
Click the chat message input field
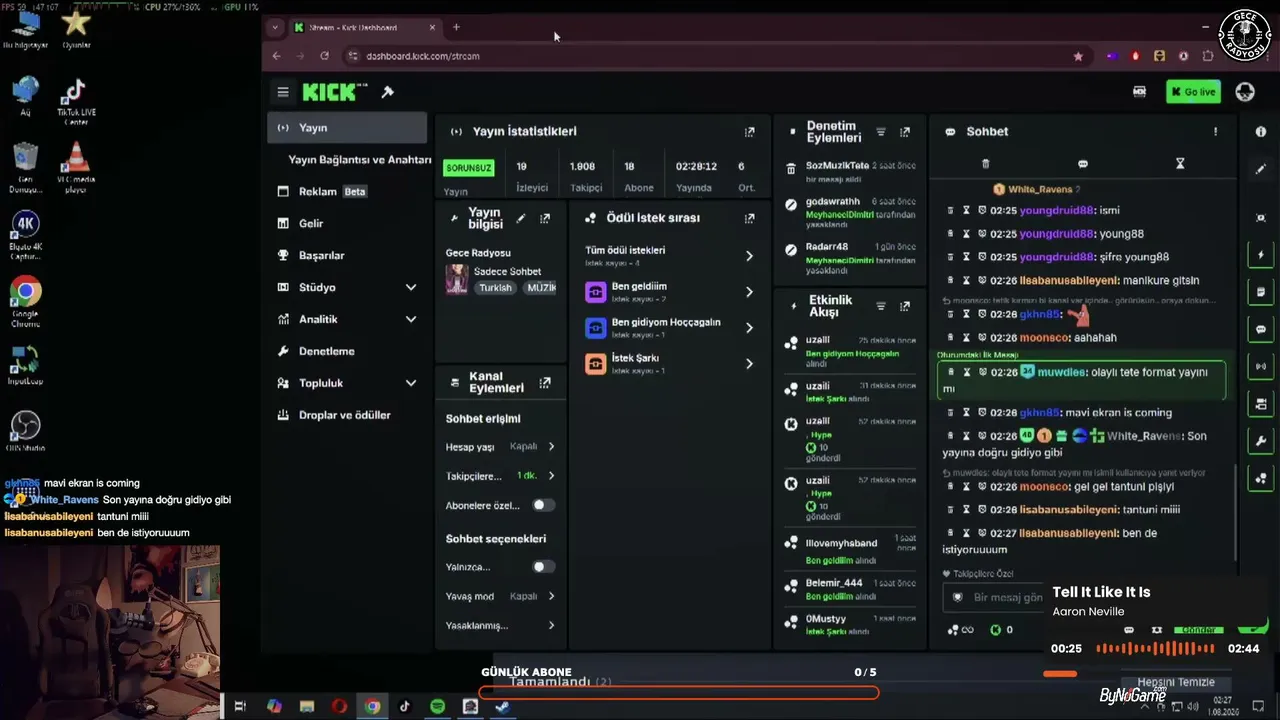coord(993,597)
